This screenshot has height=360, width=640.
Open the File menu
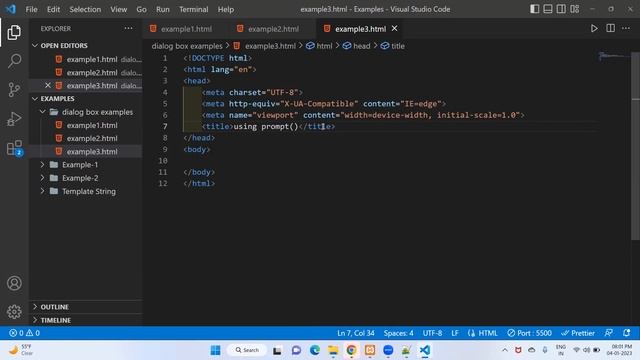click(31, 9)
